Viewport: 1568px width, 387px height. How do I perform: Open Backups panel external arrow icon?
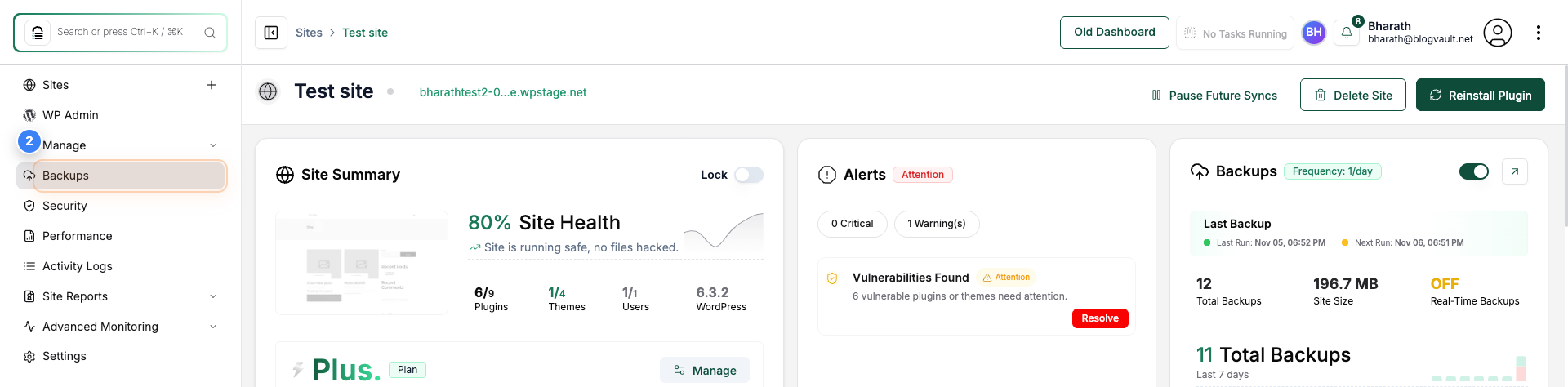click(x=1515, y=171)
